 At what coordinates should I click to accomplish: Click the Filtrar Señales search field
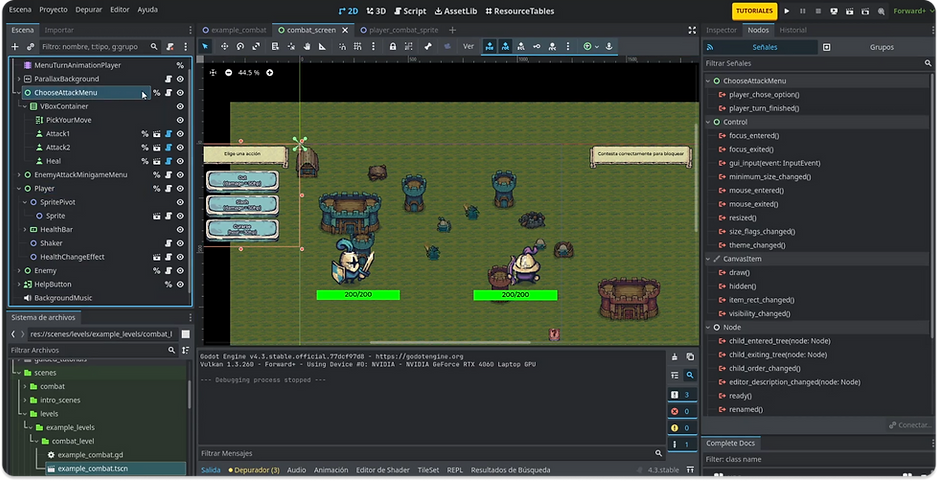(818, 63)
